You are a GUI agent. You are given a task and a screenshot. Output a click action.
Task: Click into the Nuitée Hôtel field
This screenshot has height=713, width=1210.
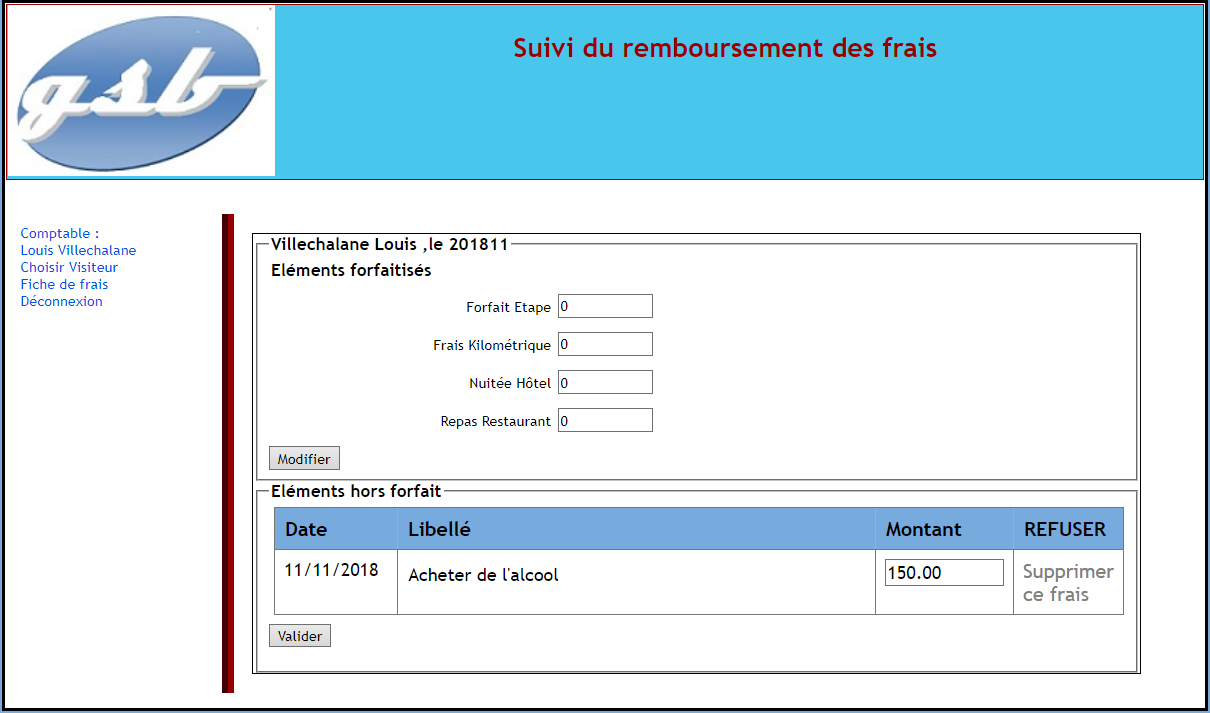pyautogui.click(x=605, y=382)
